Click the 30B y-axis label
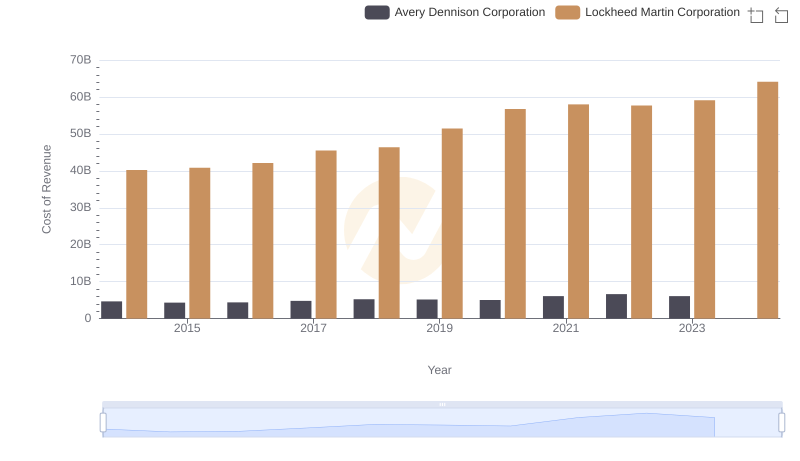The image size is (800, 461). [81, 208]
